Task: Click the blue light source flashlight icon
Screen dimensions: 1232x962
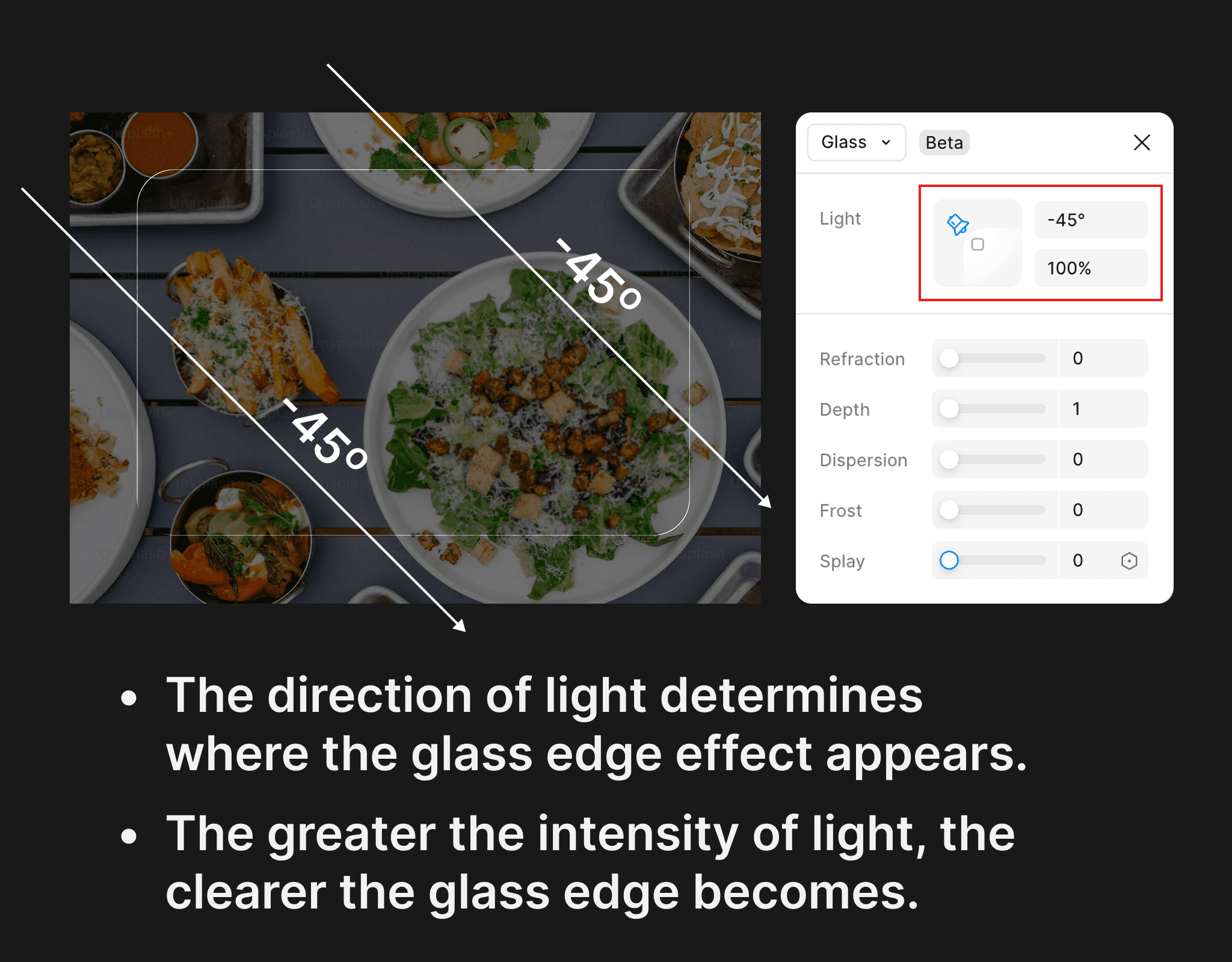Action: point(958,224)
